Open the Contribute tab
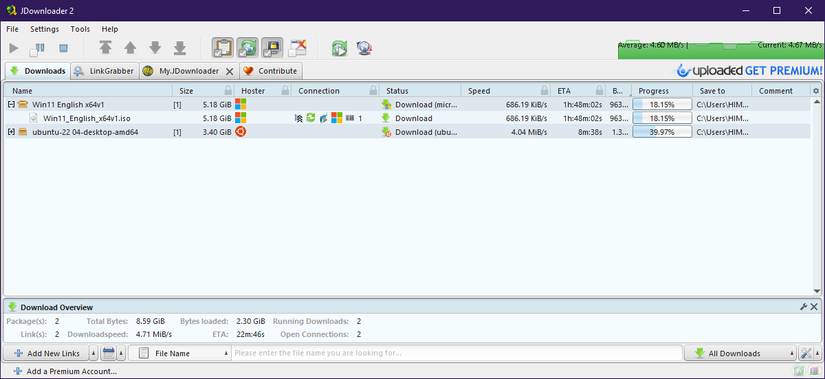Image resolution: width=825 pixels, height=379 pixels. coord(270,71)
